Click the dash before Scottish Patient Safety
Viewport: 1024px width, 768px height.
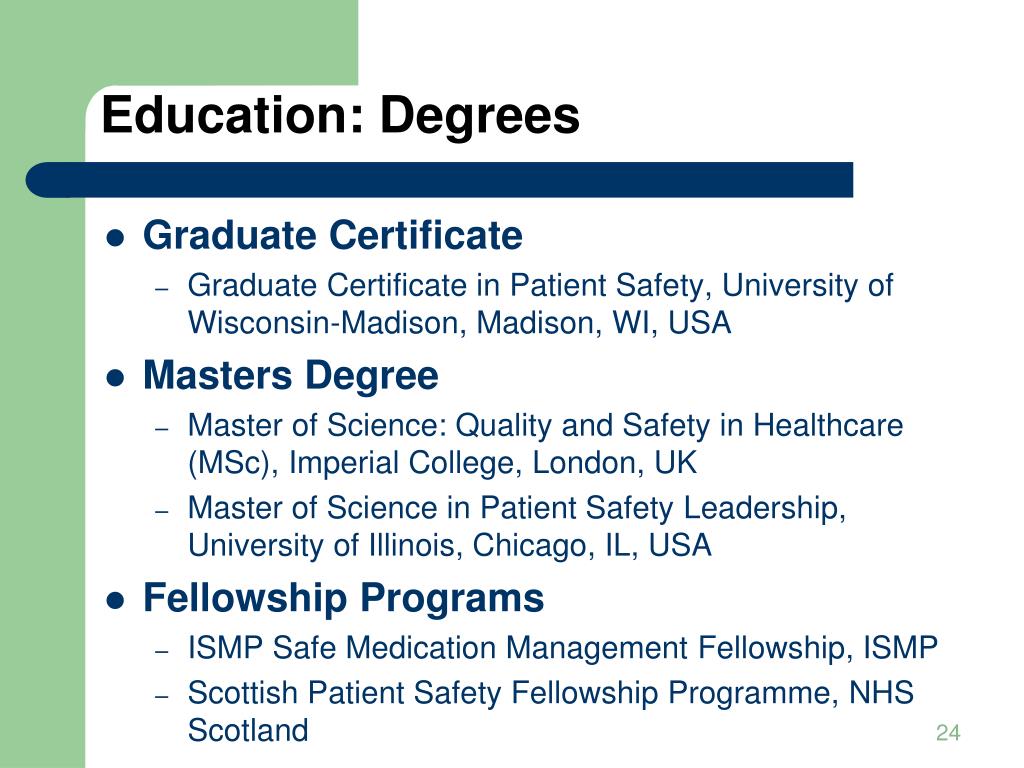point(162,696)
